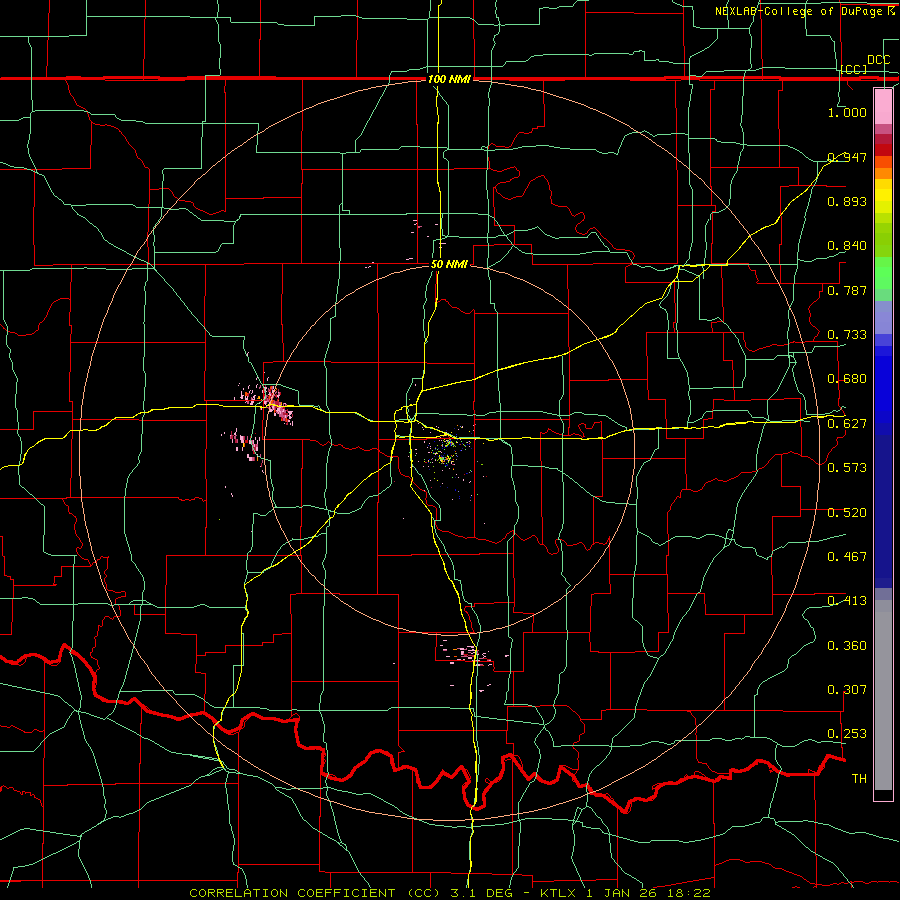Click the 0.467 legend value
900x900 pixels.
coord(847,557)
